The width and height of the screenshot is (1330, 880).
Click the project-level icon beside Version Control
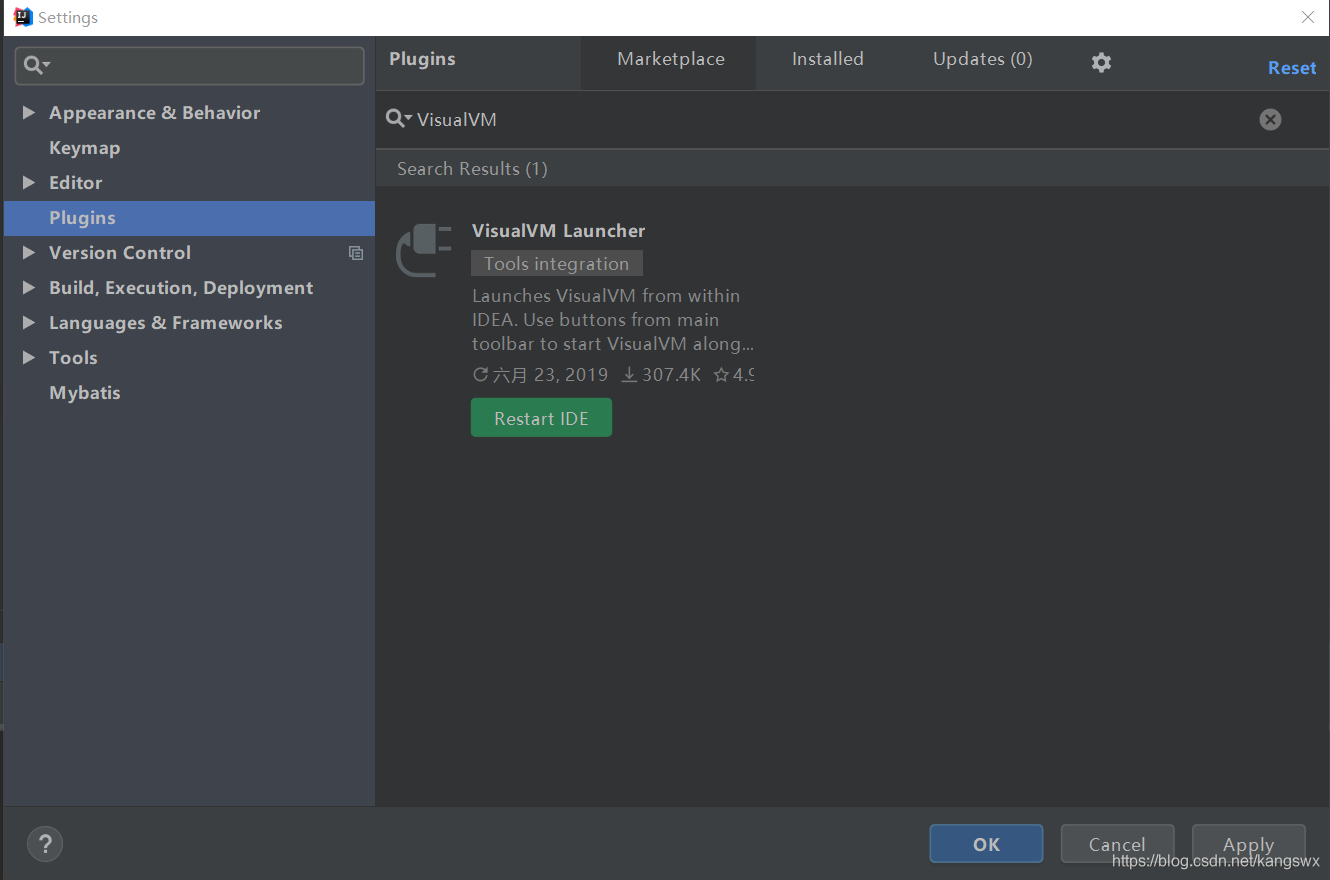click(x=355, y=253)
